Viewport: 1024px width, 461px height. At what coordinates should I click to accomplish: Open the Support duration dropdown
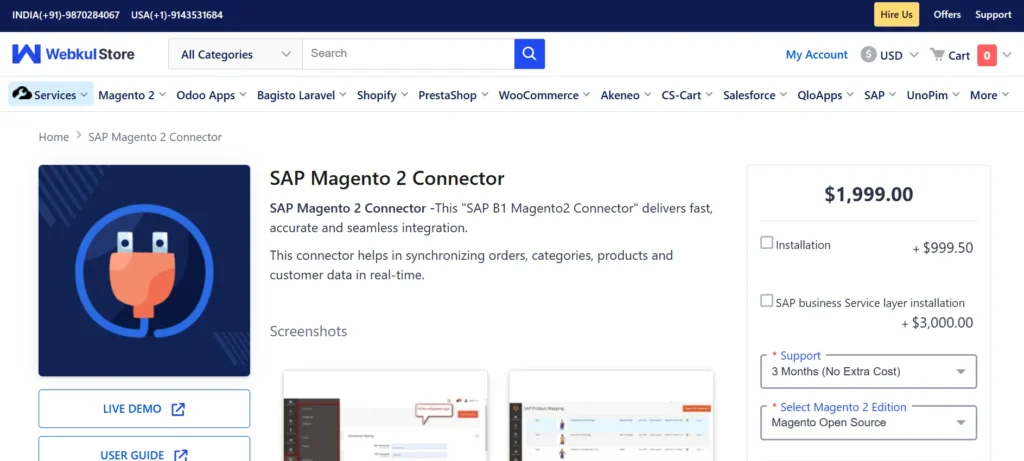tap(869, 372)
